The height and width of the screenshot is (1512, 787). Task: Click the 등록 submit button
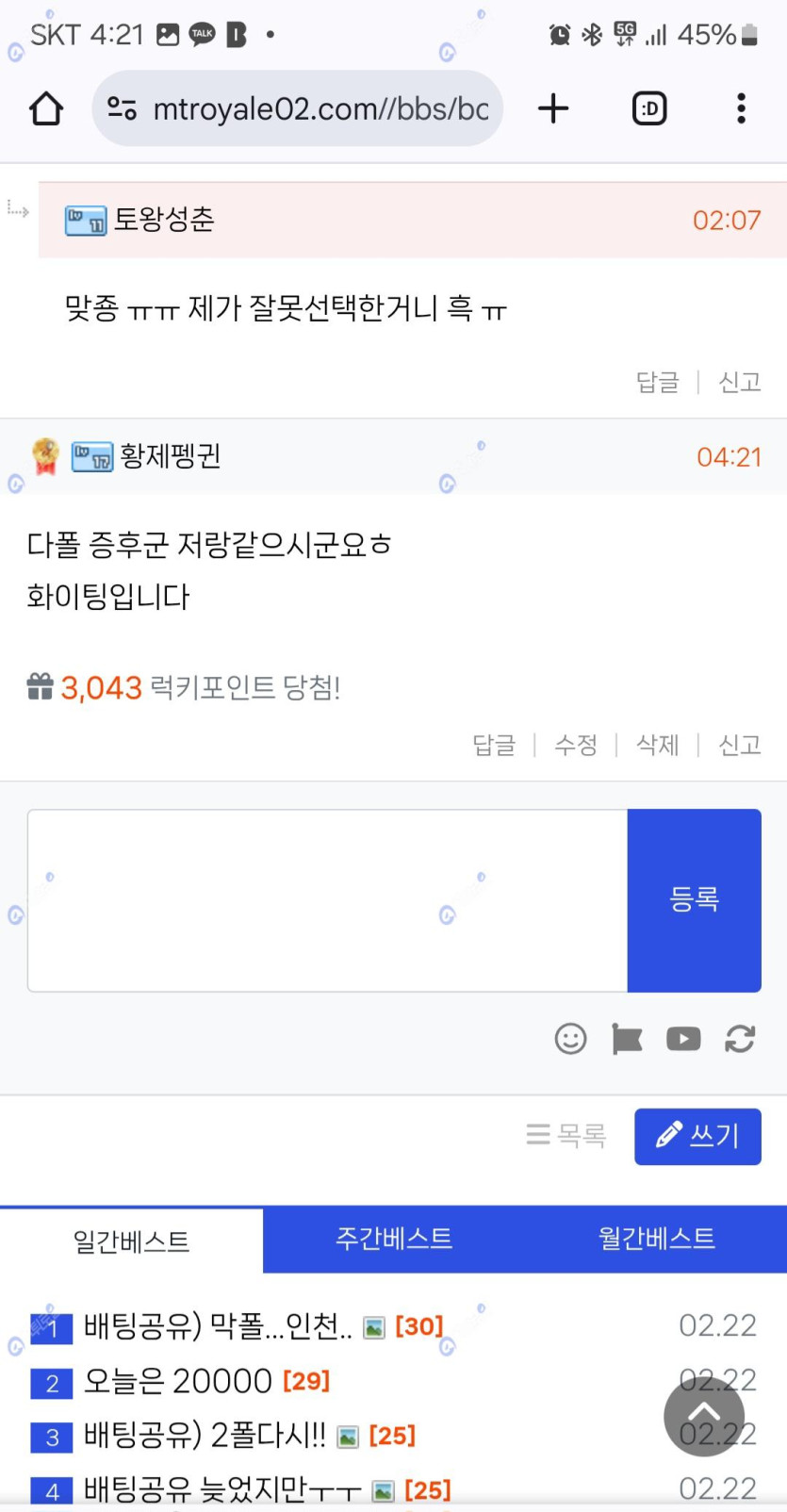(x=694, y=900)
